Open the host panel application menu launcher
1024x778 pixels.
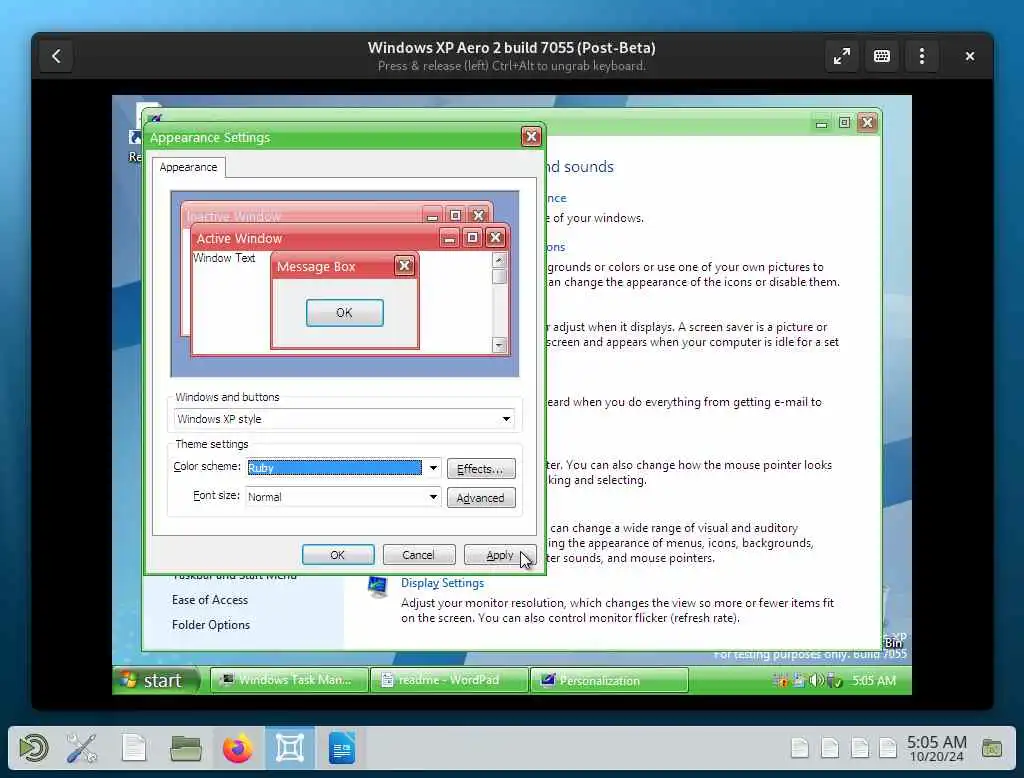coord(33,748)
